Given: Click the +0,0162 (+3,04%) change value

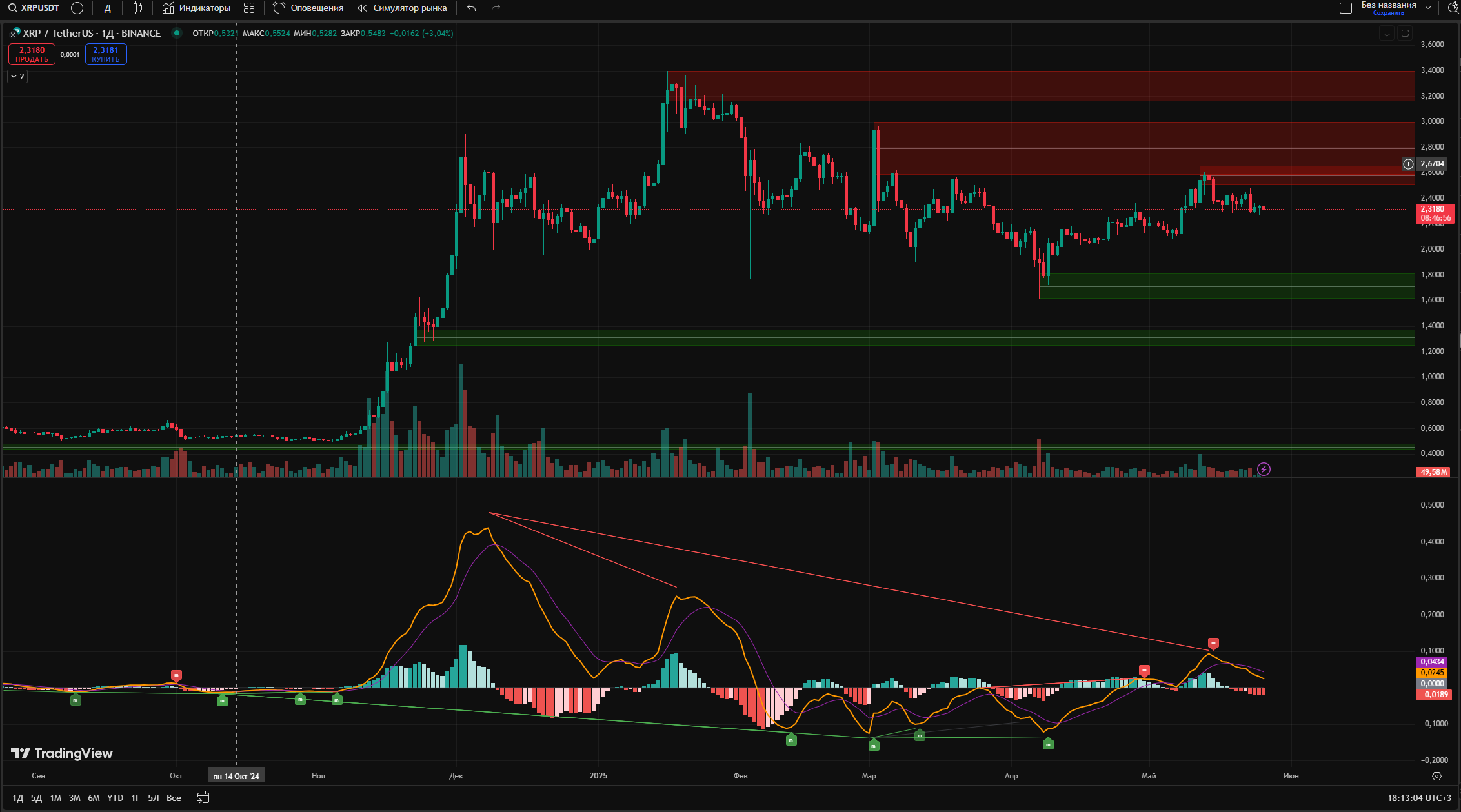Looking at the screenshot, I should (421, 34).
